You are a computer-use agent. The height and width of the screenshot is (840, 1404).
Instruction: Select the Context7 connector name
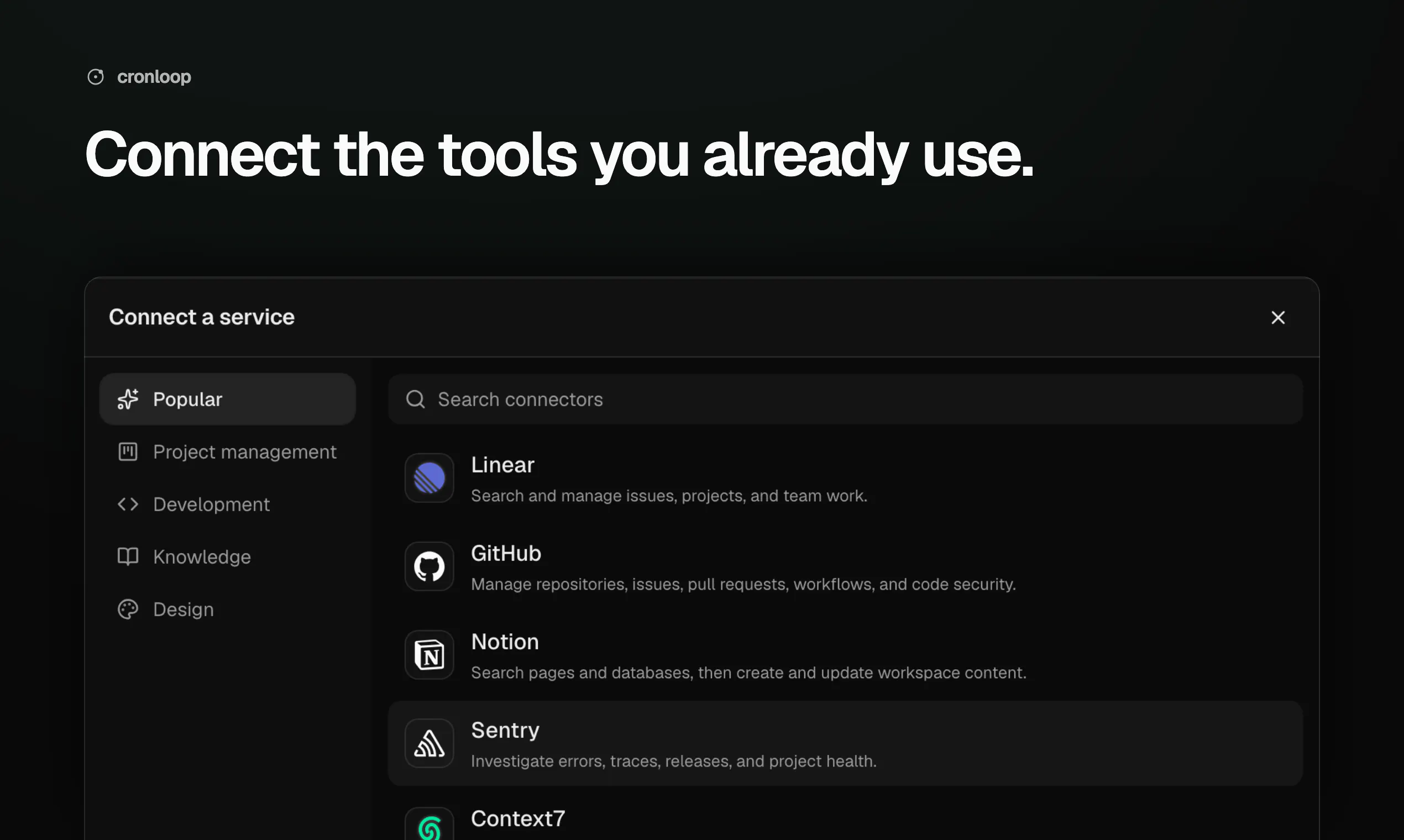pyautogui.click(x=518, y=818)
